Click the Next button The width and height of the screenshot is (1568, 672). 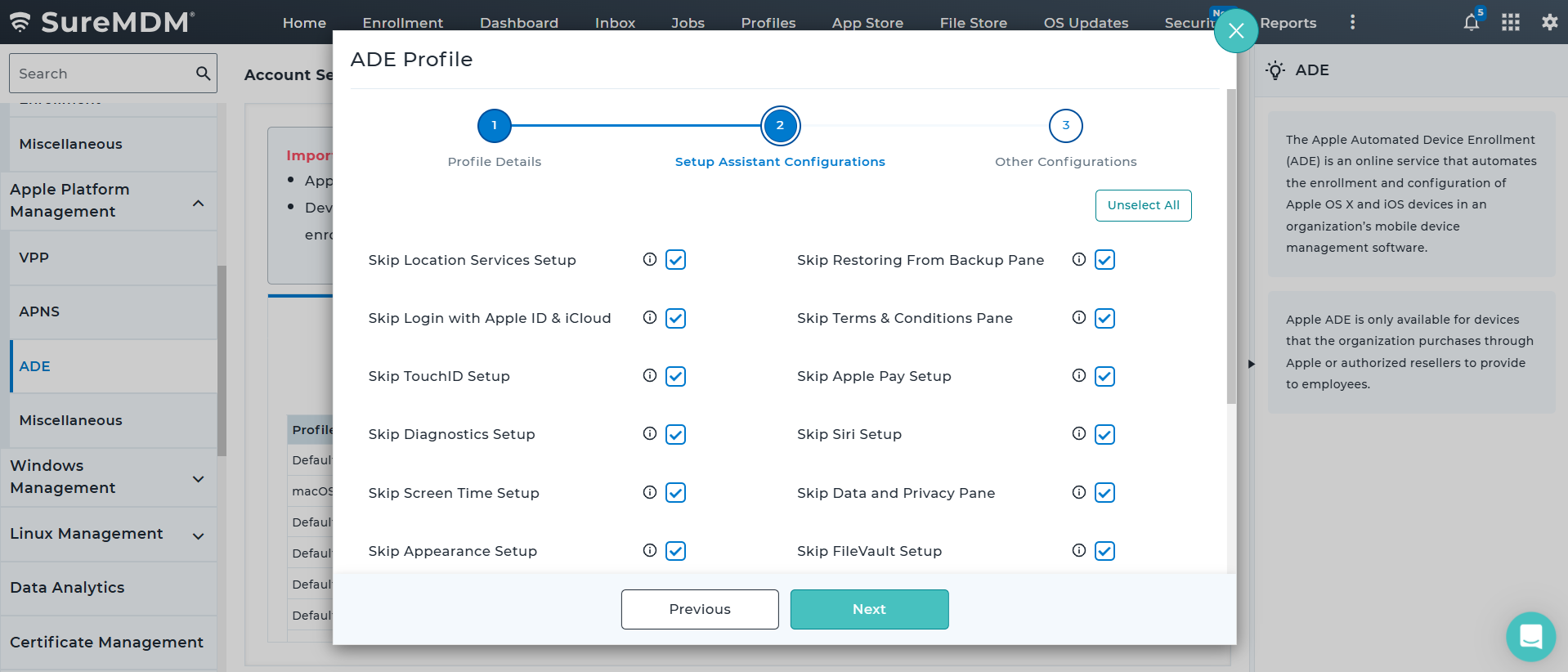pyautogui.click(x=869, y=609)
